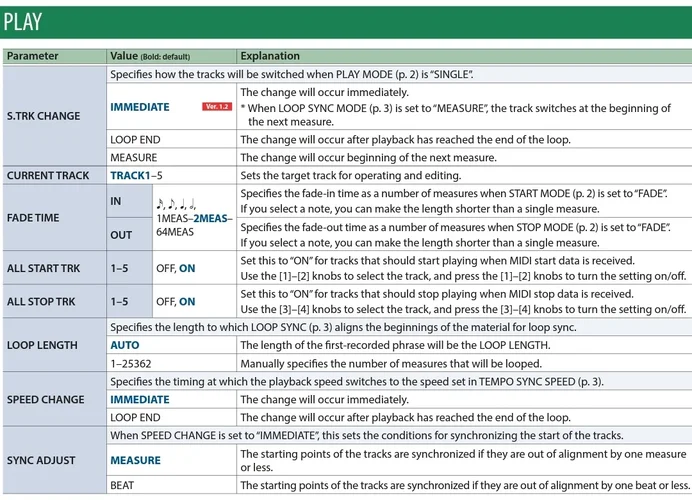Image resolution: width=692 pixels, height=500 pixels.
Task: Click the AUTO value cell
Action: tap(171, 345)
